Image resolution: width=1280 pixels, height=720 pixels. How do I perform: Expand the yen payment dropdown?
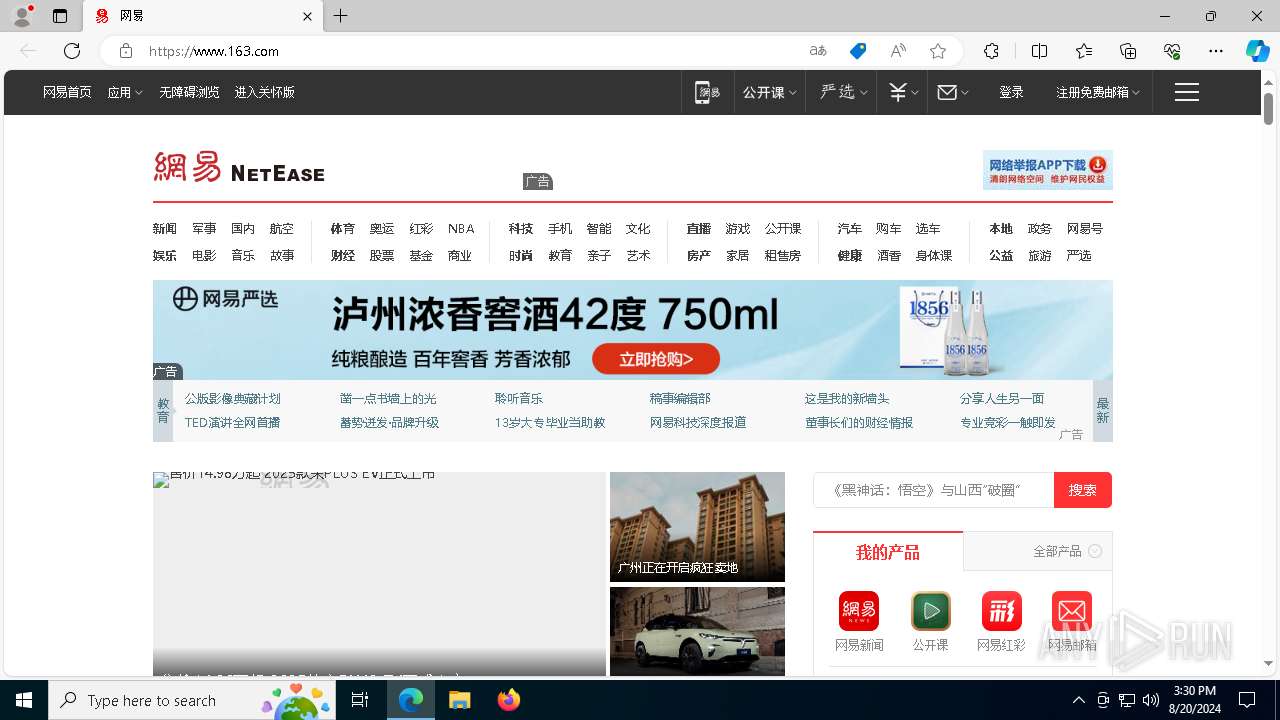(903, 92)
